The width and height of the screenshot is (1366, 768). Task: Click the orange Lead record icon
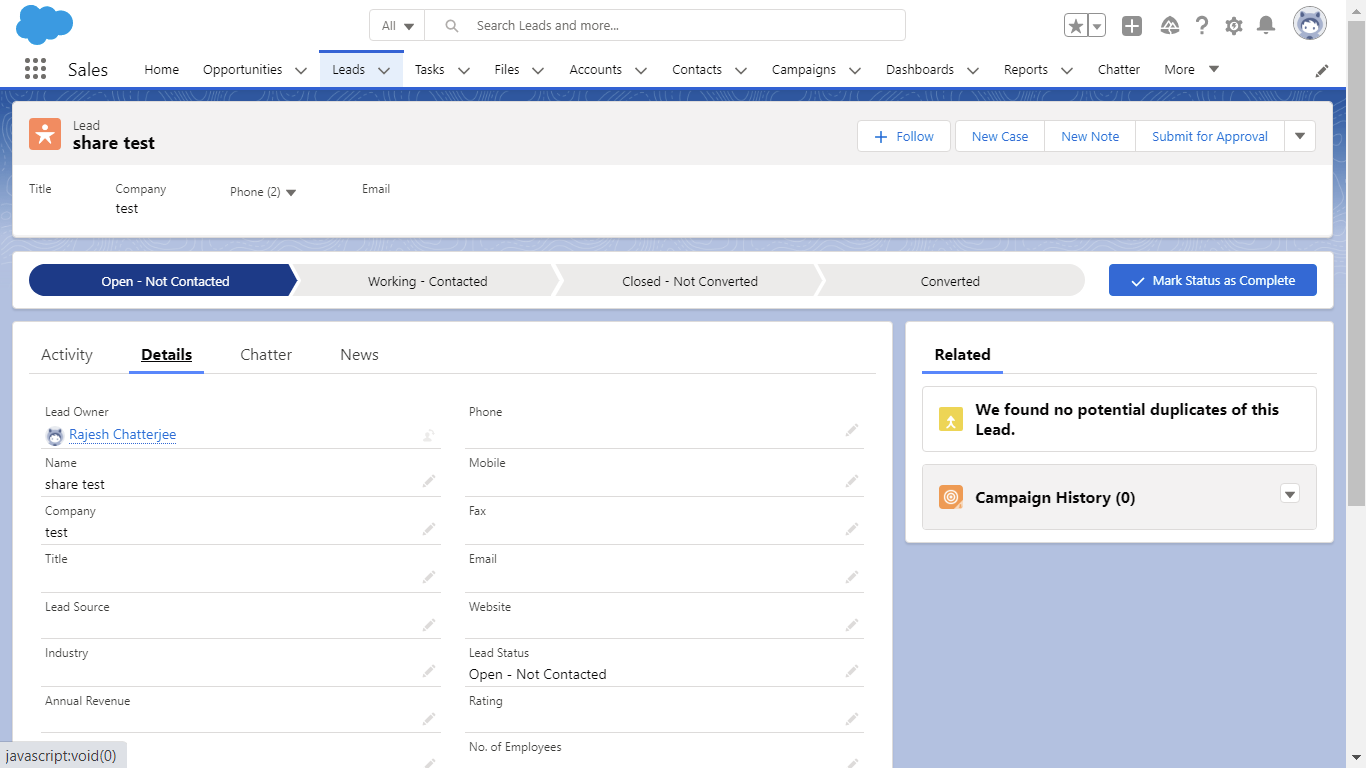[x=45, y=134]
